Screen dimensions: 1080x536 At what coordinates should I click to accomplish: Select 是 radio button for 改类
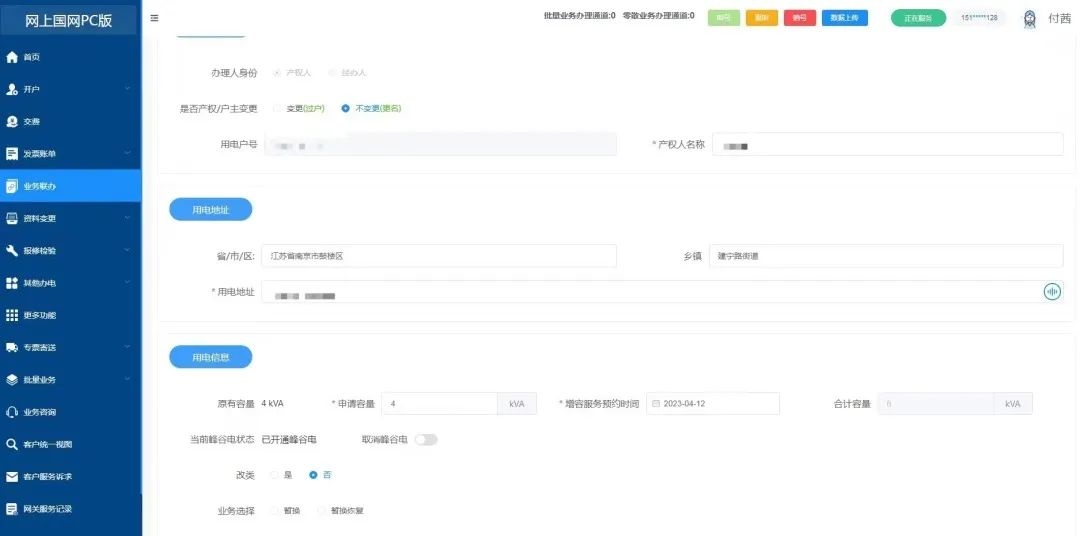tap(274, 475)
